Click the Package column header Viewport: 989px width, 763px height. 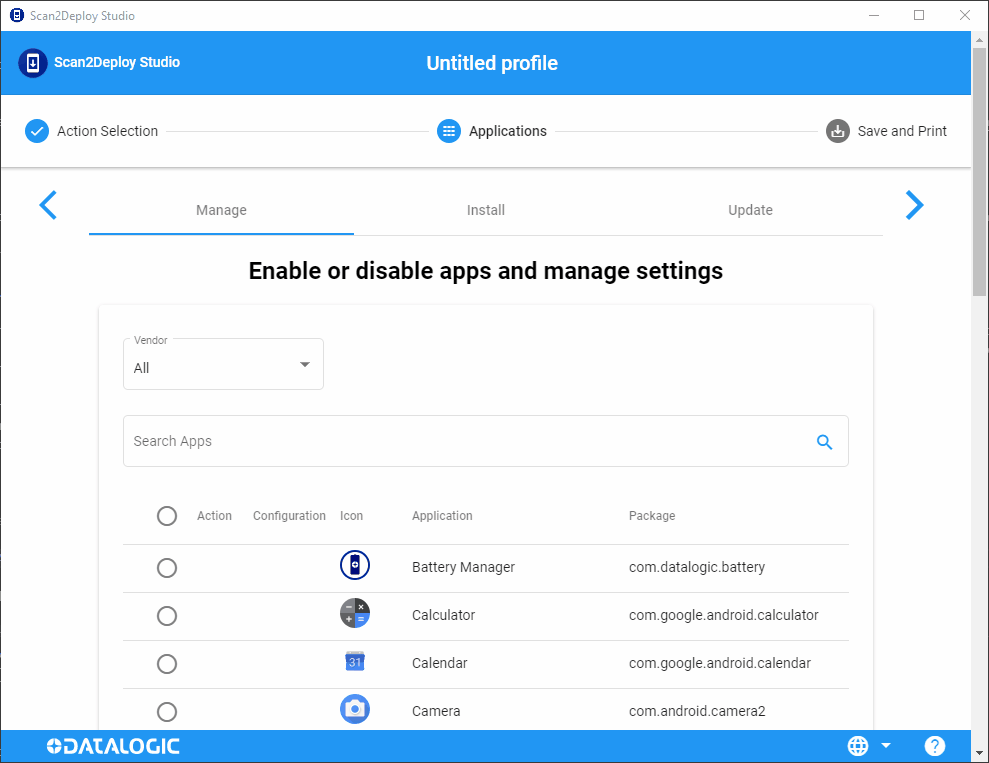pyautogui.click(x=652, y=516)
